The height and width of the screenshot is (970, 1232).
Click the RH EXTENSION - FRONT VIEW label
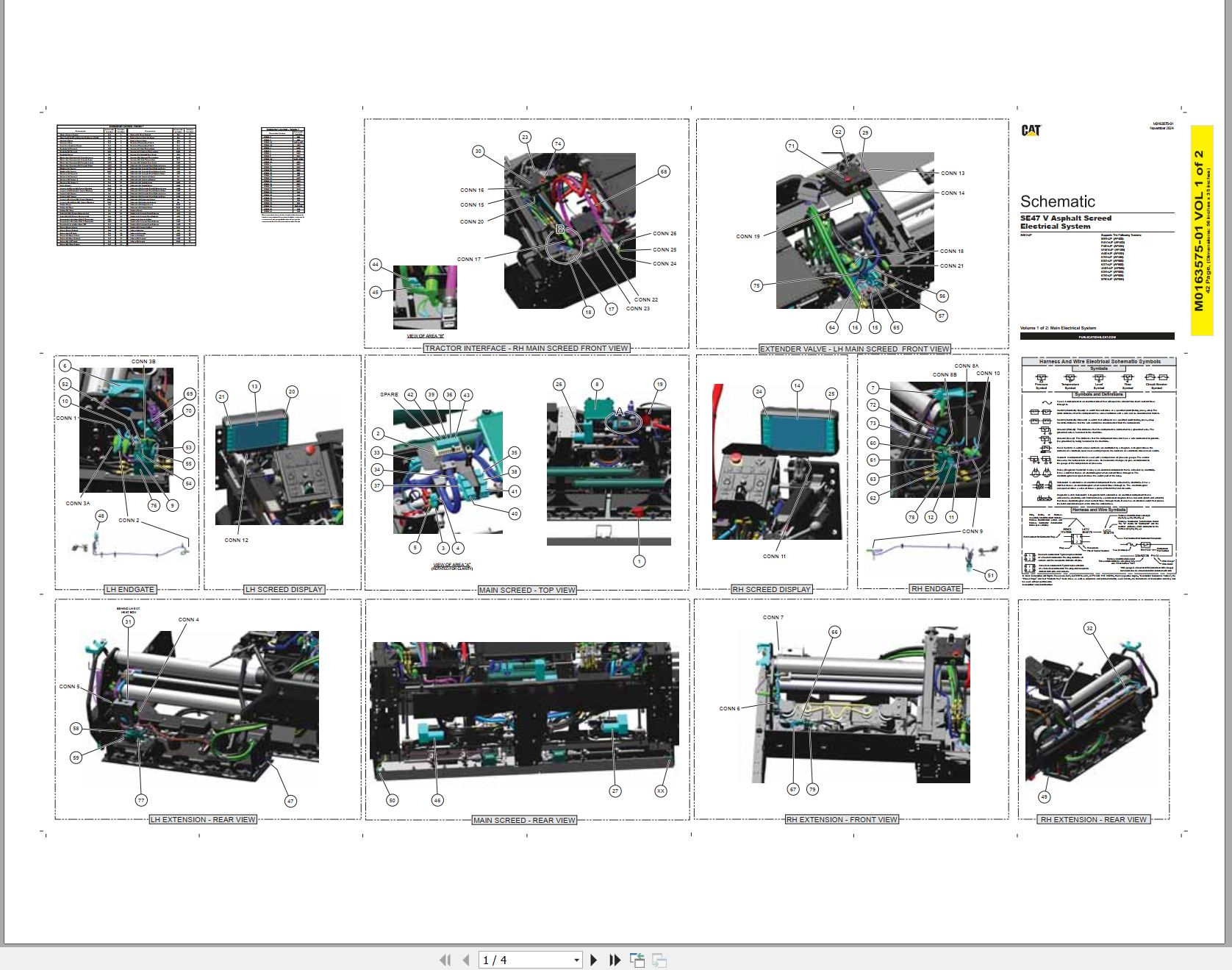pos(842,819)
